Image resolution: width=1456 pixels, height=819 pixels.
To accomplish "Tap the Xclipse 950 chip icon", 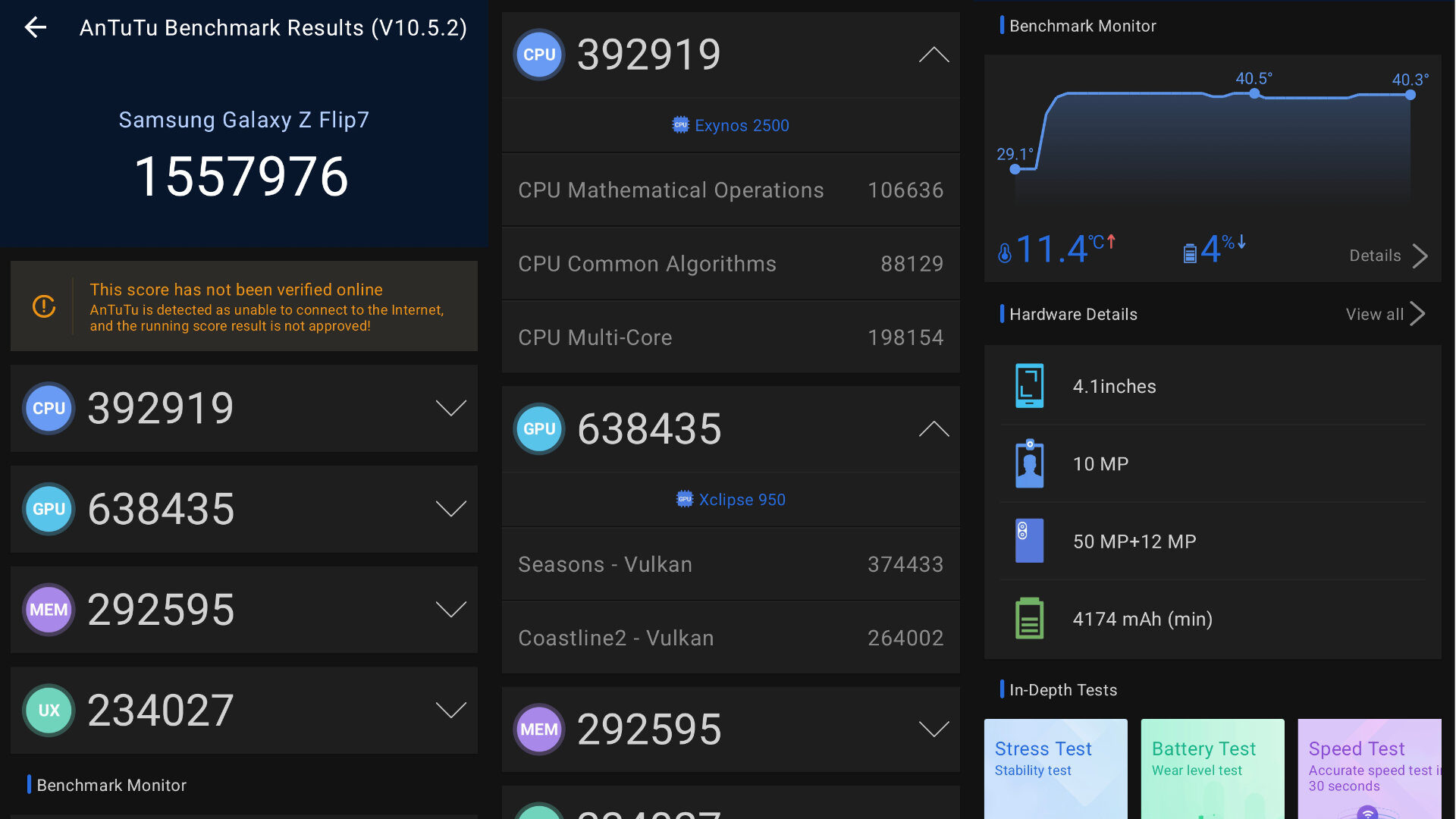I will pyautogui.click(x=685, y=499).
